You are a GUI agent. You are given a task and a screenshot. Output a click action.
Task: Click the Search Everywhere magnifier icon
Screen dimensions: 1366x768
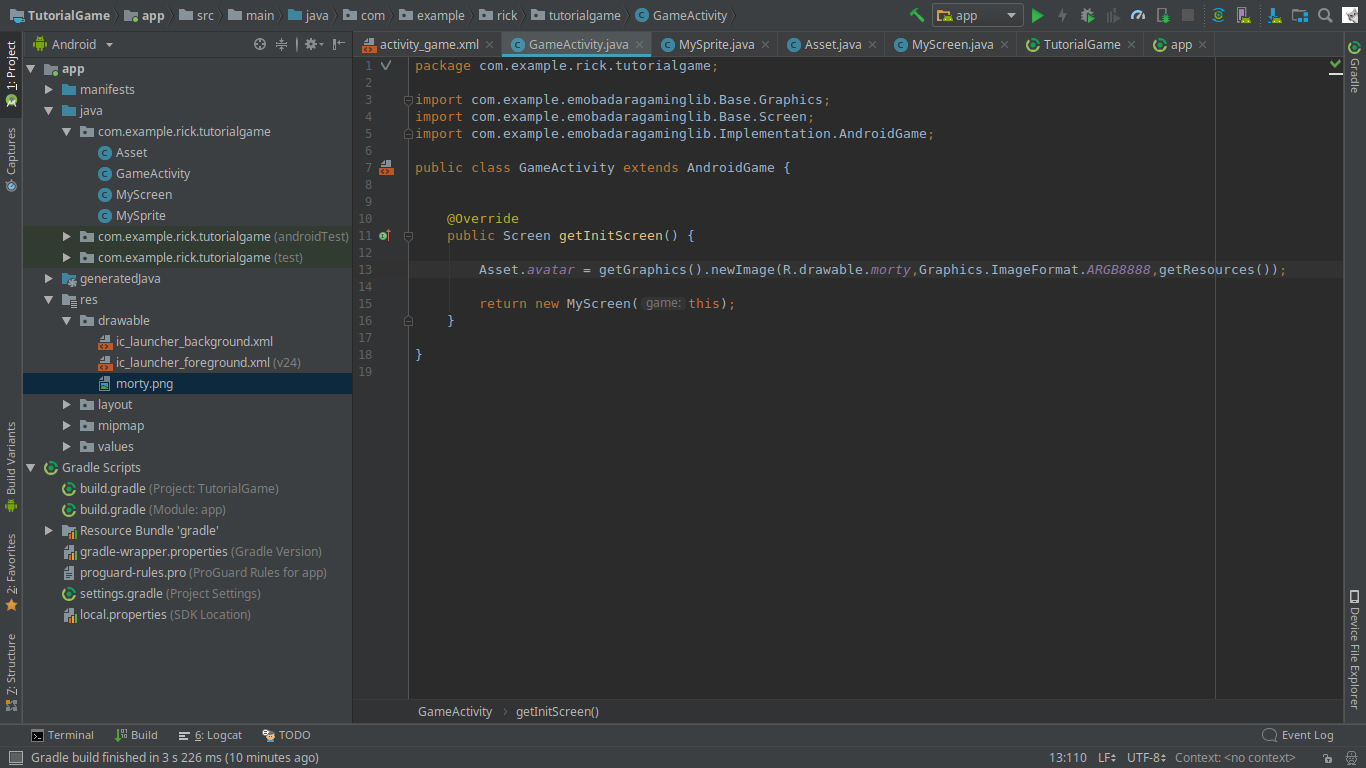click(x=1325, y=16)
